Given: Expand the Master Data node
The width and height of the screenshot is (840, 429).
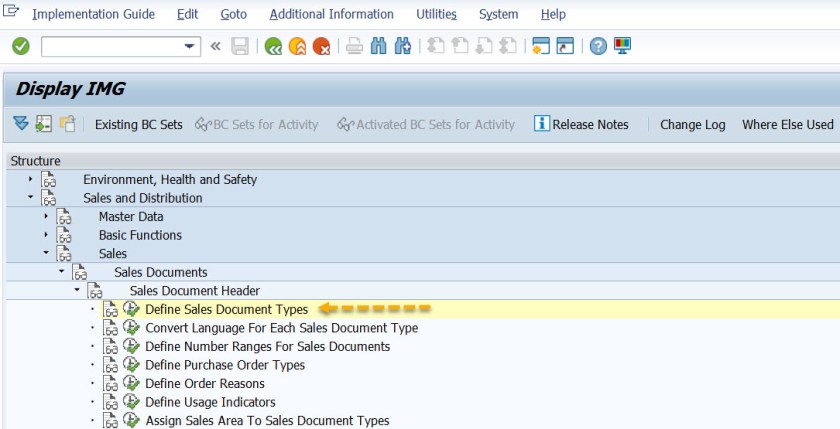Looking at the screenshot, I should (46, 216).
